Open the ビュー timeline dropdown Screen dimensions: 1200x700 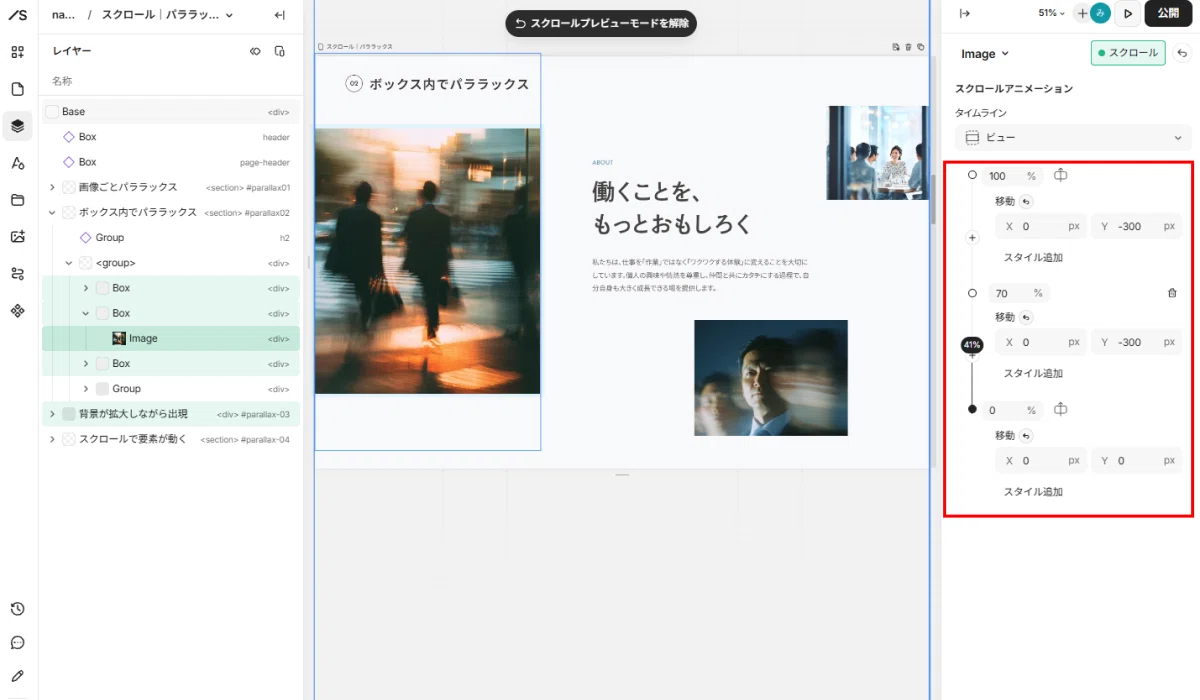pos(1073,138)
